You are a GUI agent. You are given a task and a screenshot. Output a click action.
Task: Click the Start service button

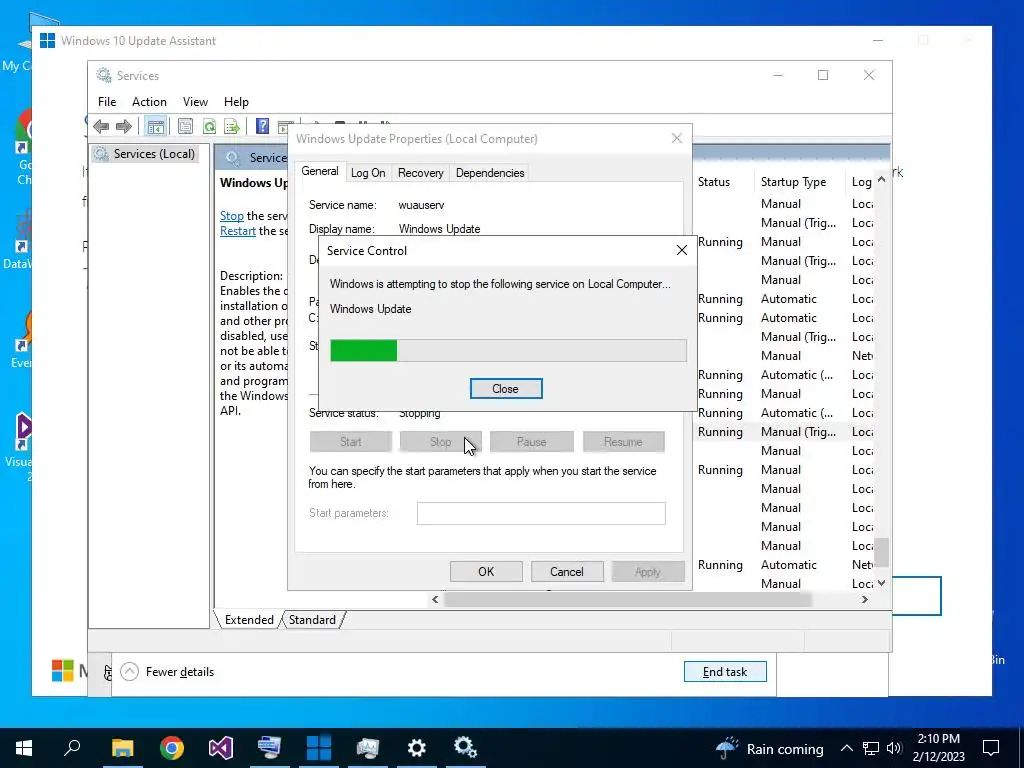coord(351,442)
